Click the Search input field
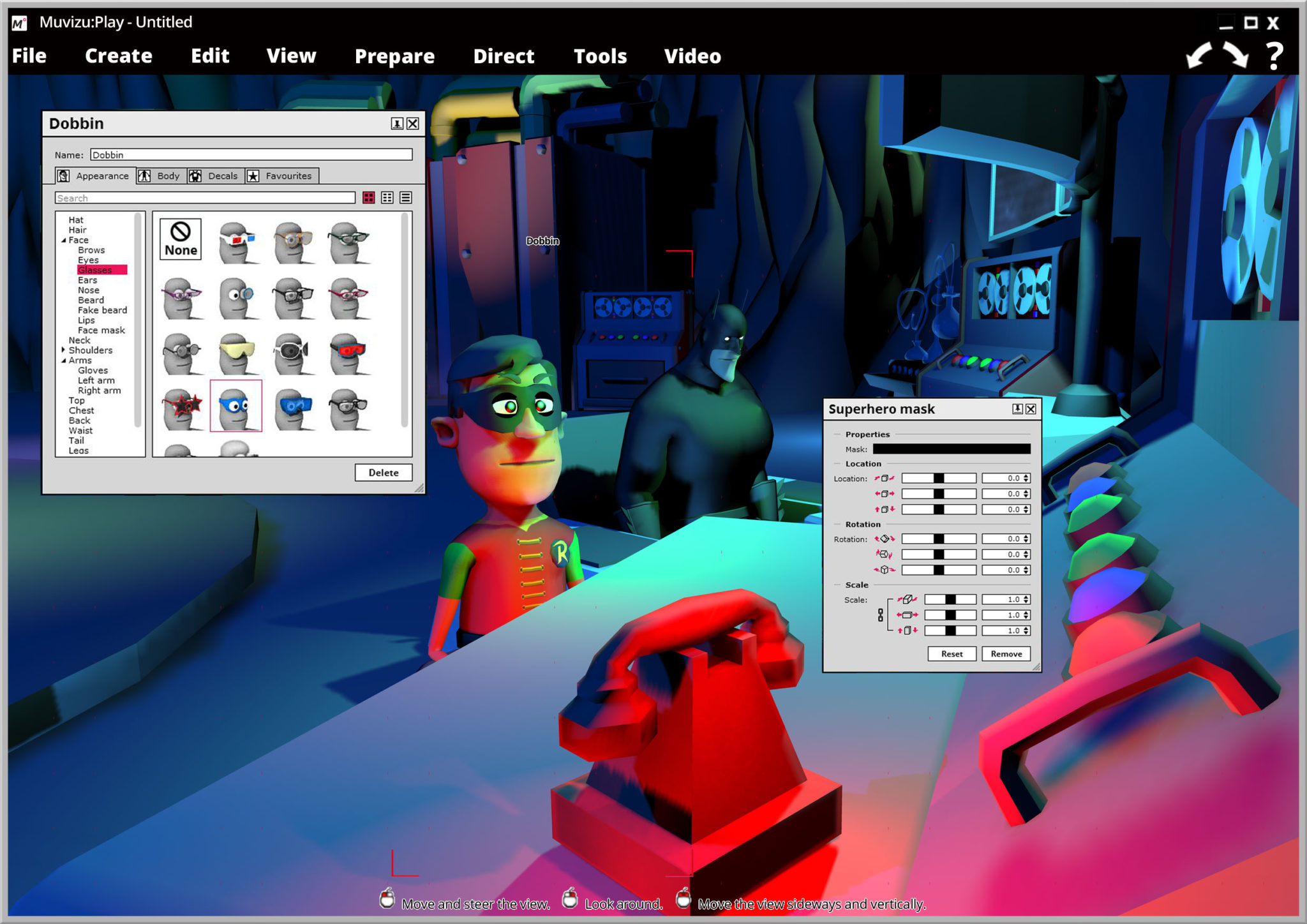The height and width of the screenshot is (924, 1307). point(204,198)
